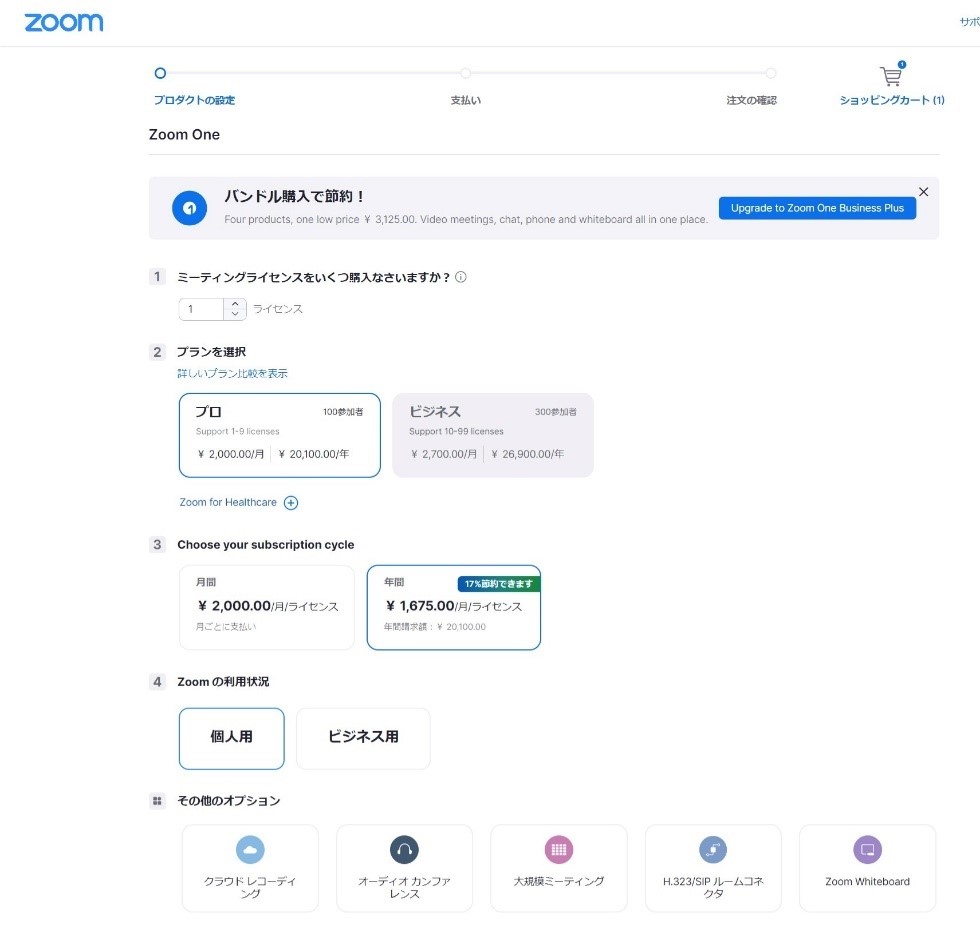Expand the Zoom for Healthcare link
The image size is (980, 937).
[x=228, y=503]
